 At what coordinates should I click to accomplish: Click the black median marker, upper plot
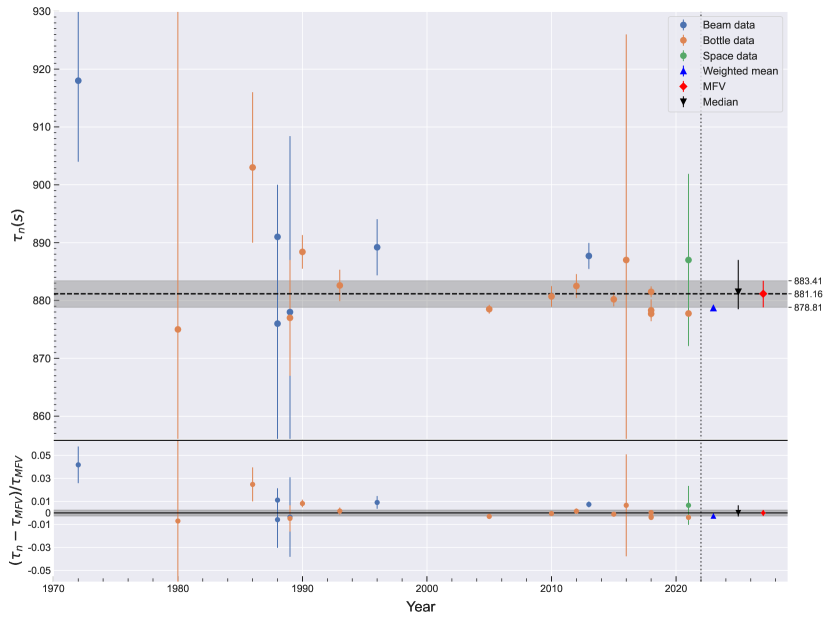[x=738, y=292]
